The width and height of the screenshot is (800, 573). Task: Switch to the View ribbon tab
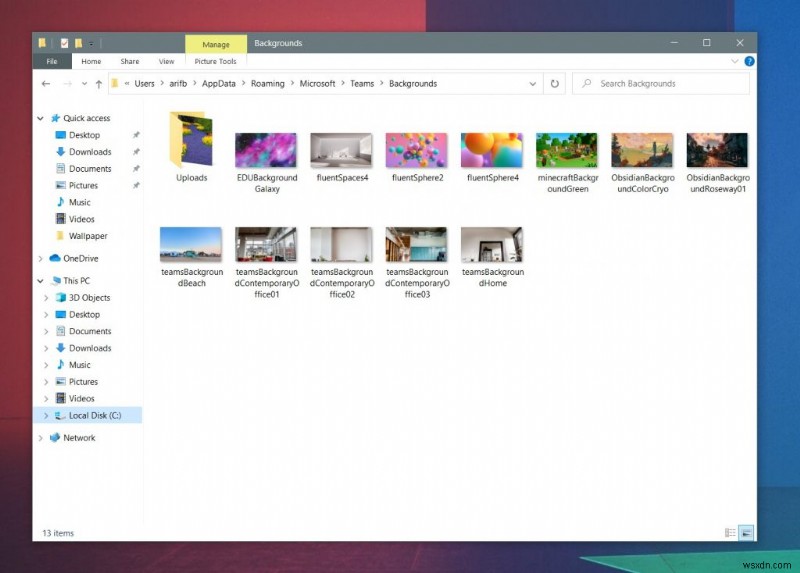(x=166, y=61)
